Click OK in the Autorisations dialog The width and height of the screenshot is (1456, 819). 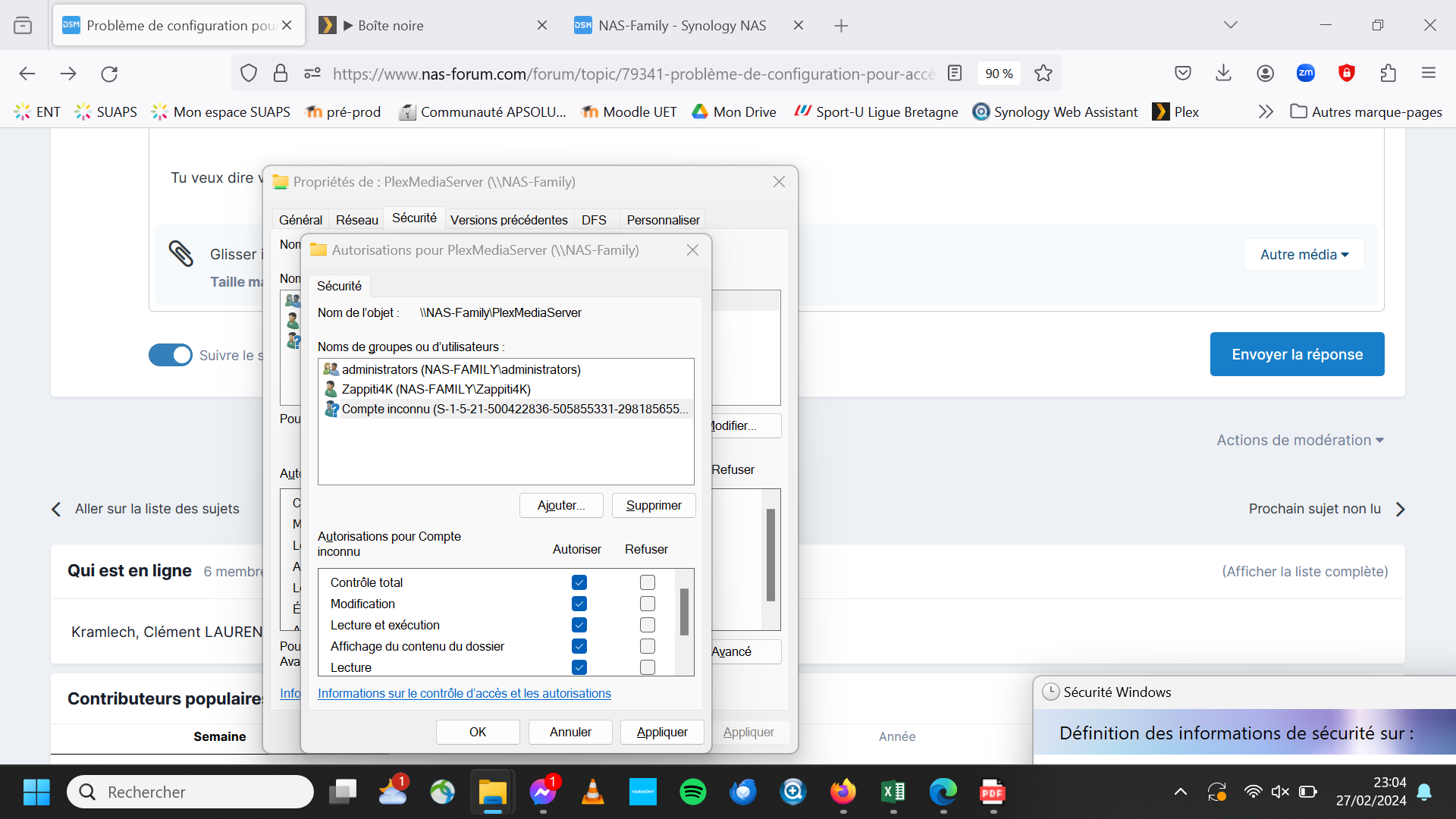pos(478,733)
